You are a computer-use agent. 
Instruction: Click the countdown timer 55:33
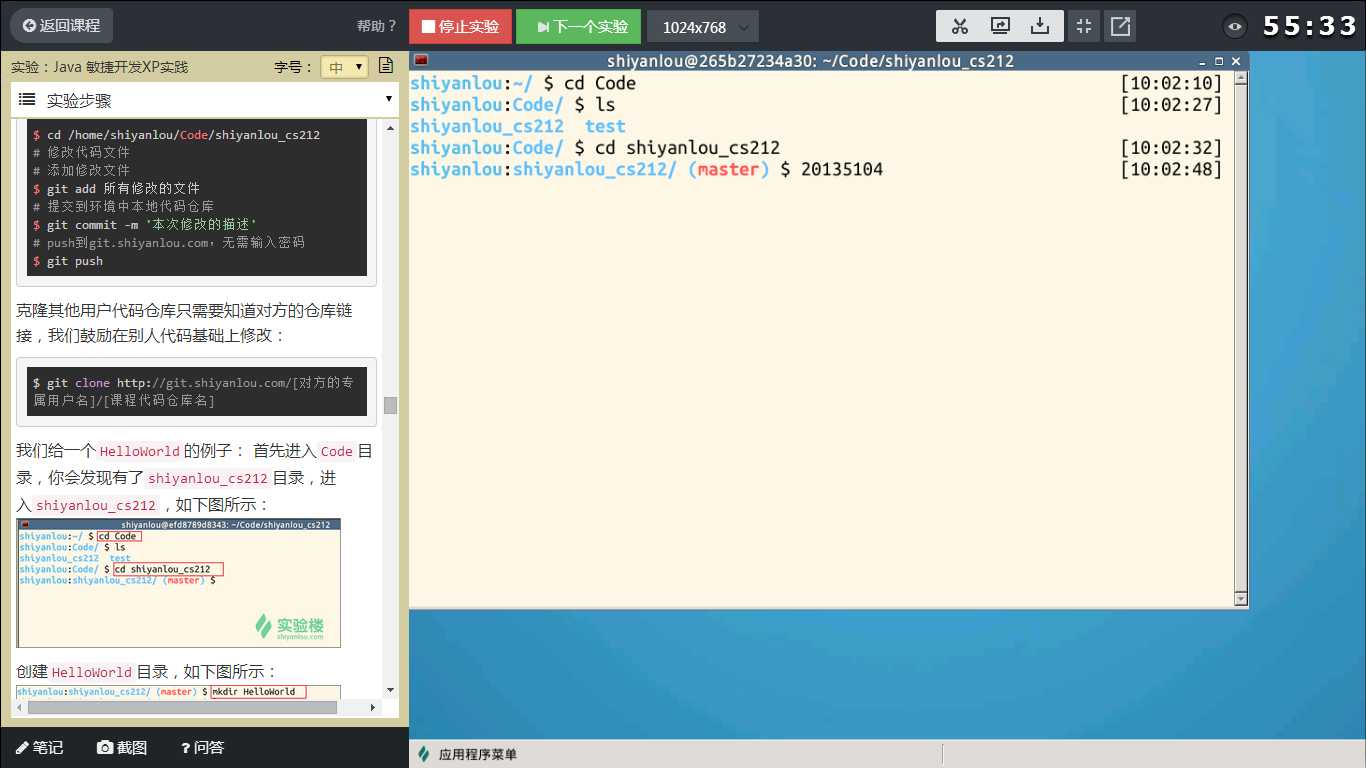click(x=1309, y=26)
